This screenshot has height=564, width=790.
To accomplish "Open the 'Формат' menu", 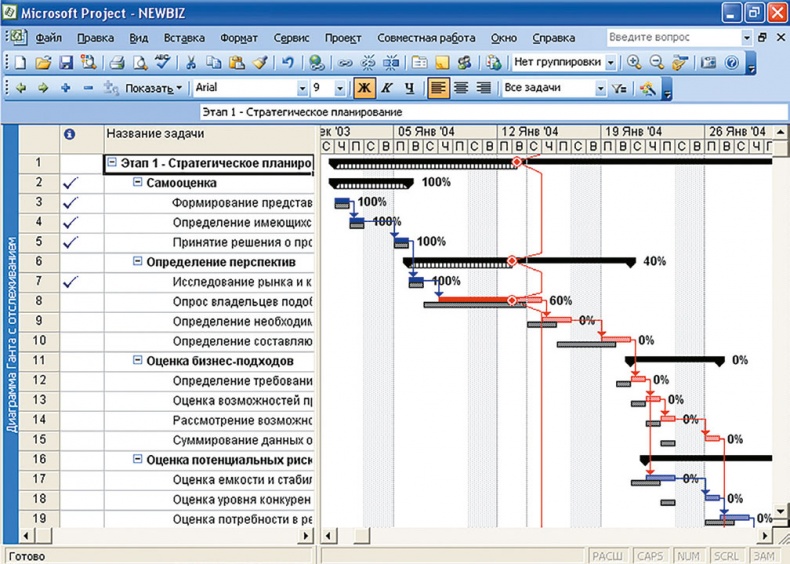I will [238, 38].
